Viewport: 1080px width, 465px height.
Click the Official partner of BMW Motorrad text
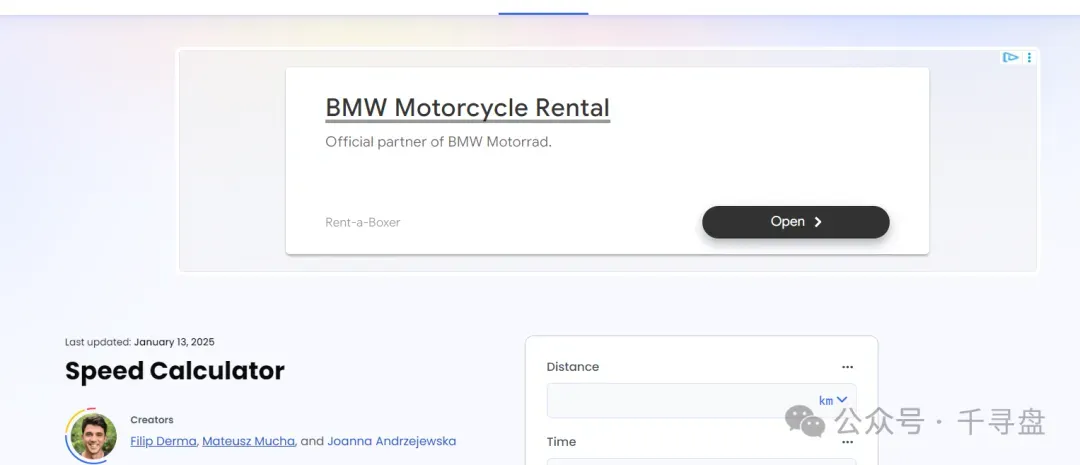click(439, 143)
